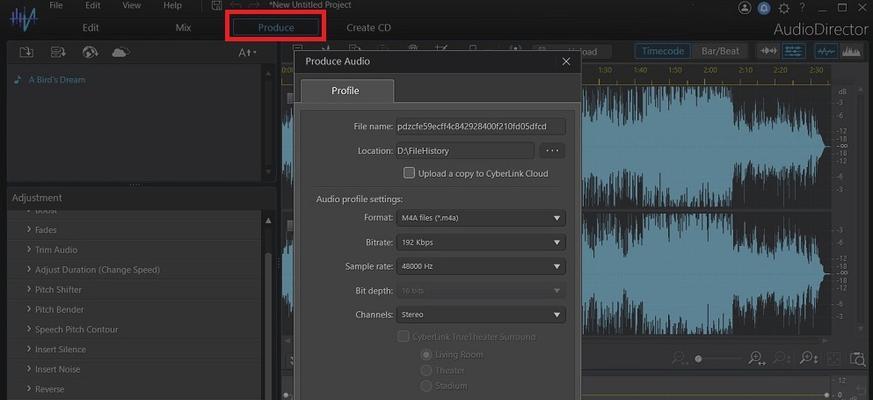The height and width of the screenshot is (400, 873).
Task: Switch to the Produce room tab
Action: pyautogui.click(x=276, y=27)
